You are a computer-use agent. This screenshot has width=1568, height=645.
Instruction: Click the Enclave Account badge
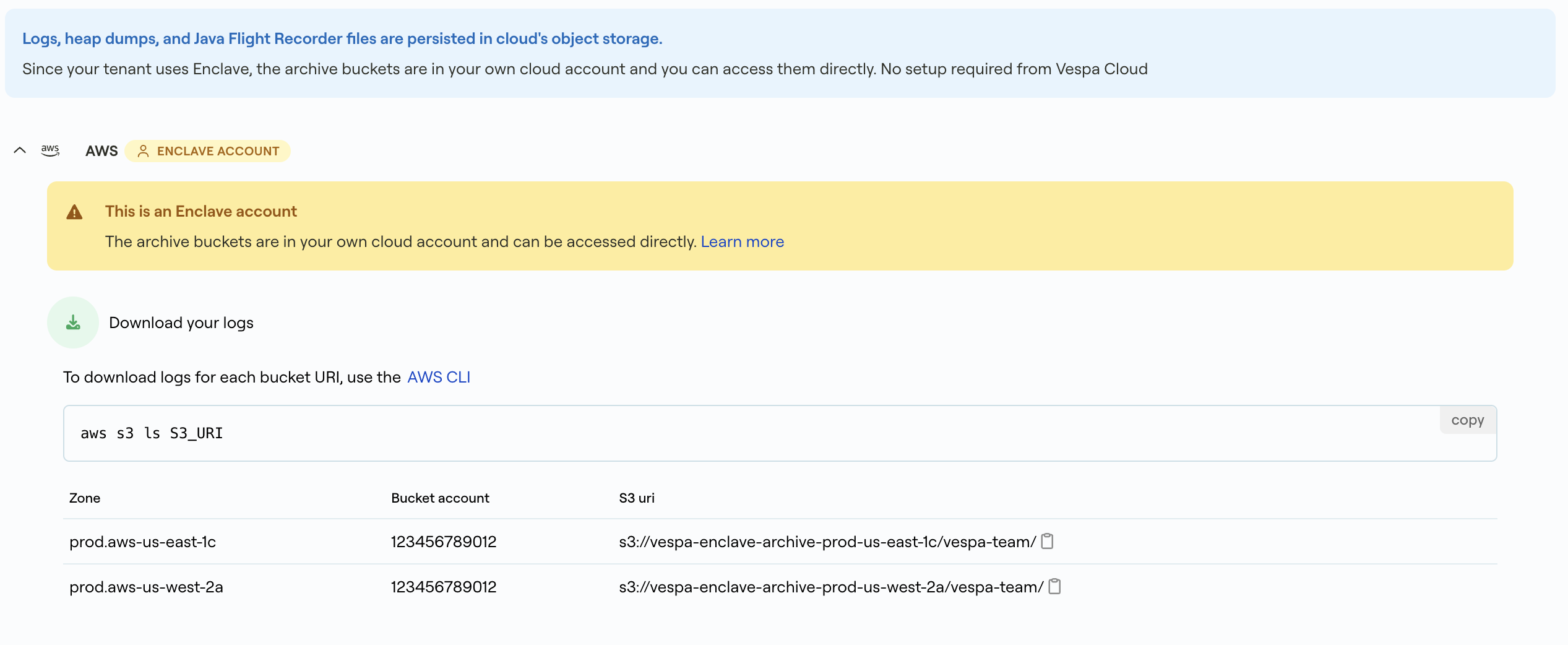point(208,151)
